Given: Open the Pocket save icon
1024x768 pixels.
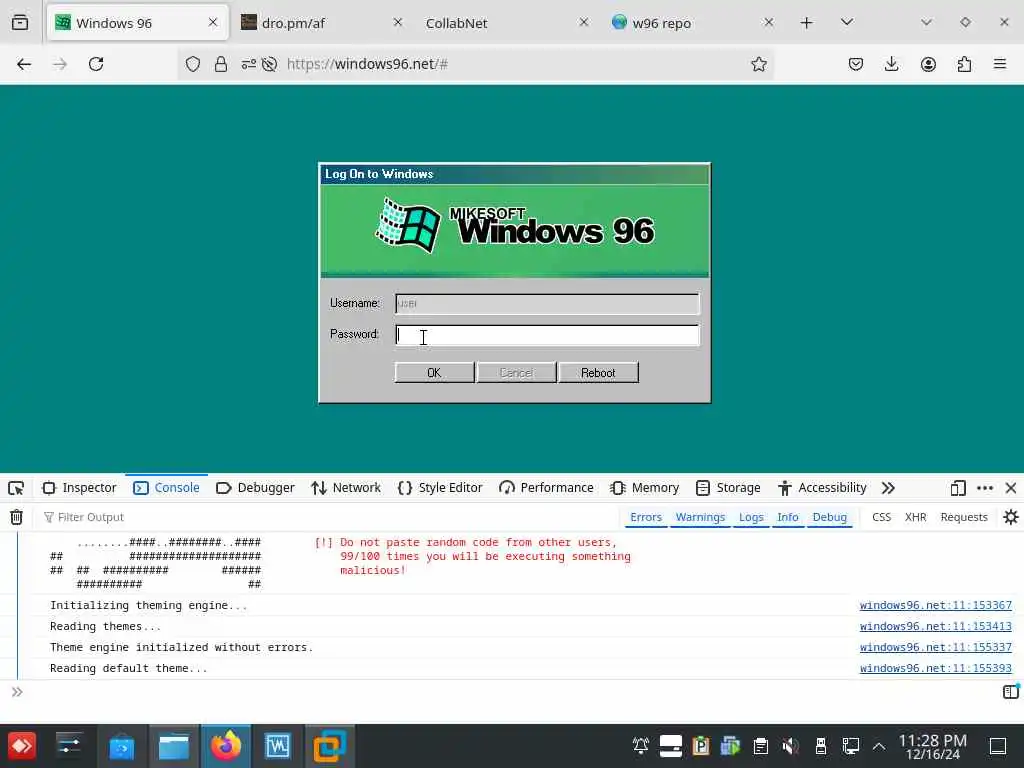Looking at the screenshot, I should coord(856,64).
